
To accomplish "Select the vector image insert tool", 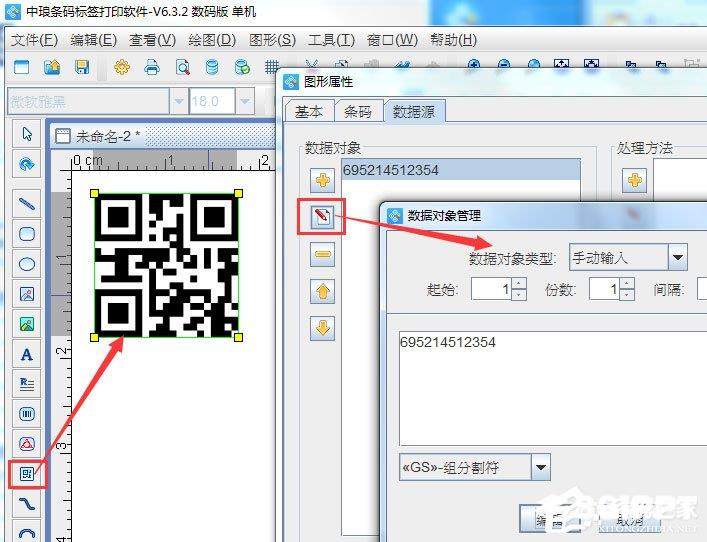I will point(27,294).
